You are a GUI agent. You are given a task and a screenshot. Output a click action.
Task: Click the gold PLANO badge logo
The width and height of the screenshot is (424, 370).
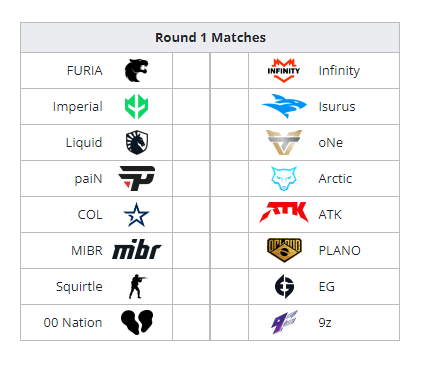[284, 250]
